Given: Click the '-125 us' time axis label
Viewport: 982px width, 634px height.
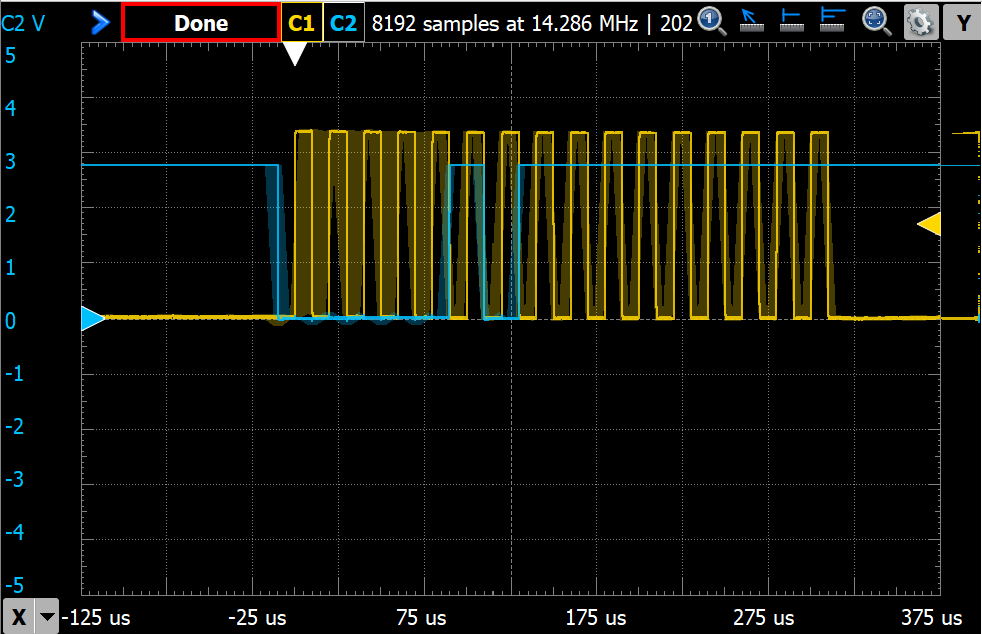Looking at the screenshot, I should (96, 618).
